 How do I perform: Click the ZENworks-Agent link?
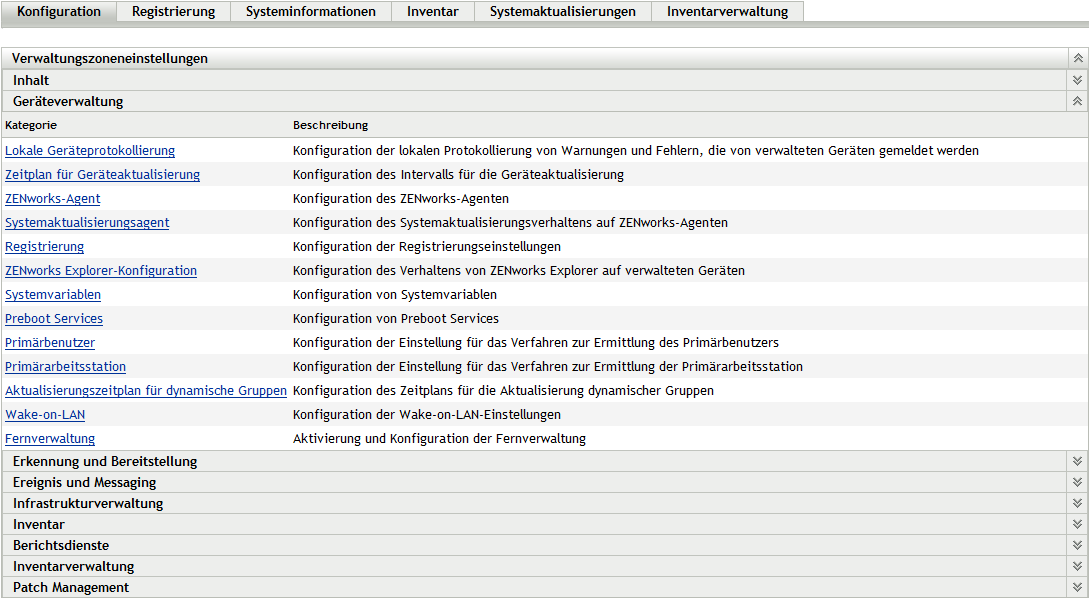click(53, 199)
